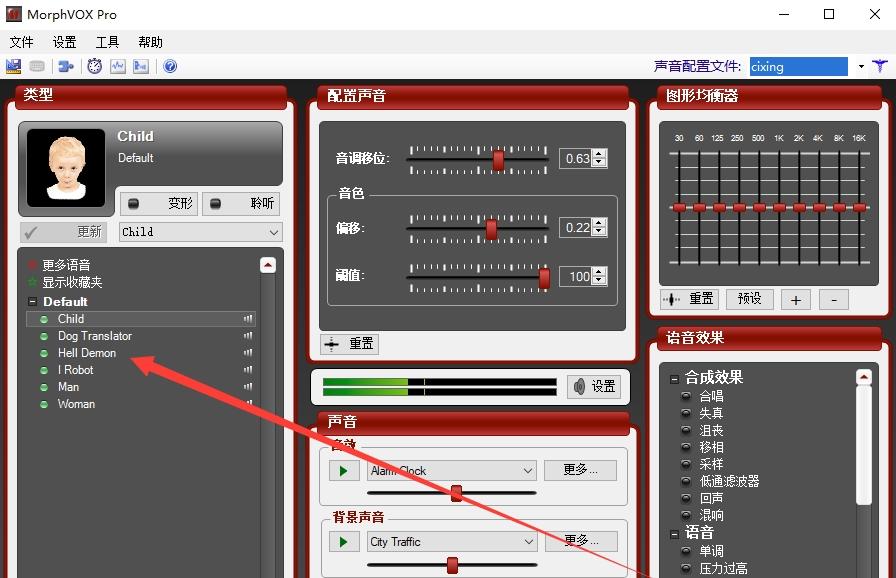Image resolution: width=896 pixels, height=578 pixels.
Task: Open the City Traffic background dropdown
Action: 451,541
